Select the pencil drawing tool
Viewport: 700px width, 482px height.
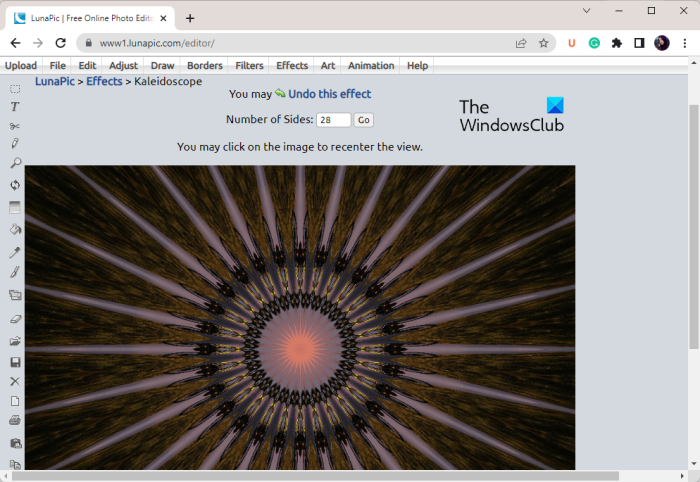(x=15, y=143)
